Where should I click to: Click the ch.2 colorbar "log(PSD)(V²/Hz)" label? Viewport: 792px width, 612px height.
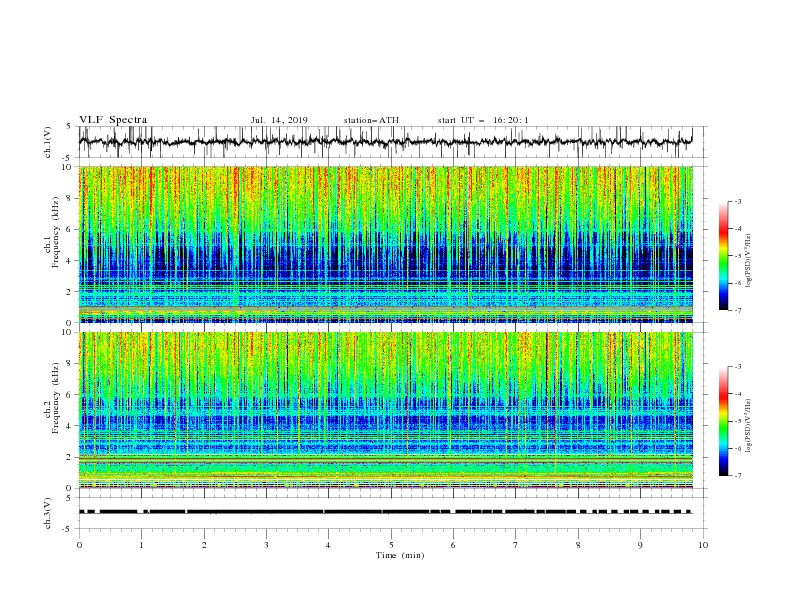point(749,426)
